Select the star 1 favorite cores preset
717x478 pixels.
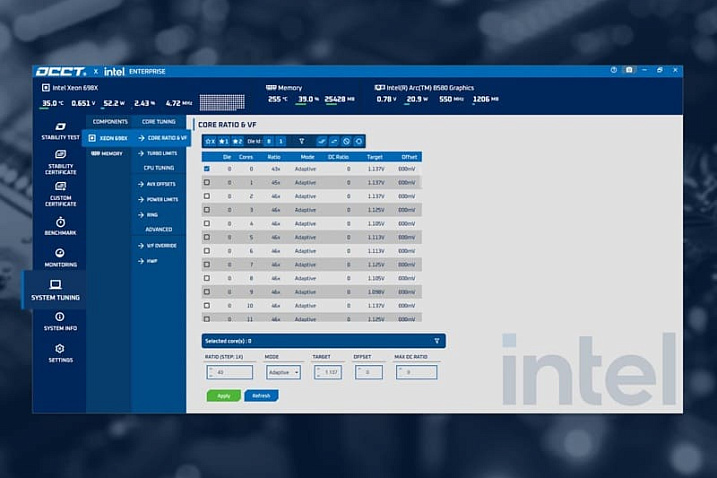point(224,141)
